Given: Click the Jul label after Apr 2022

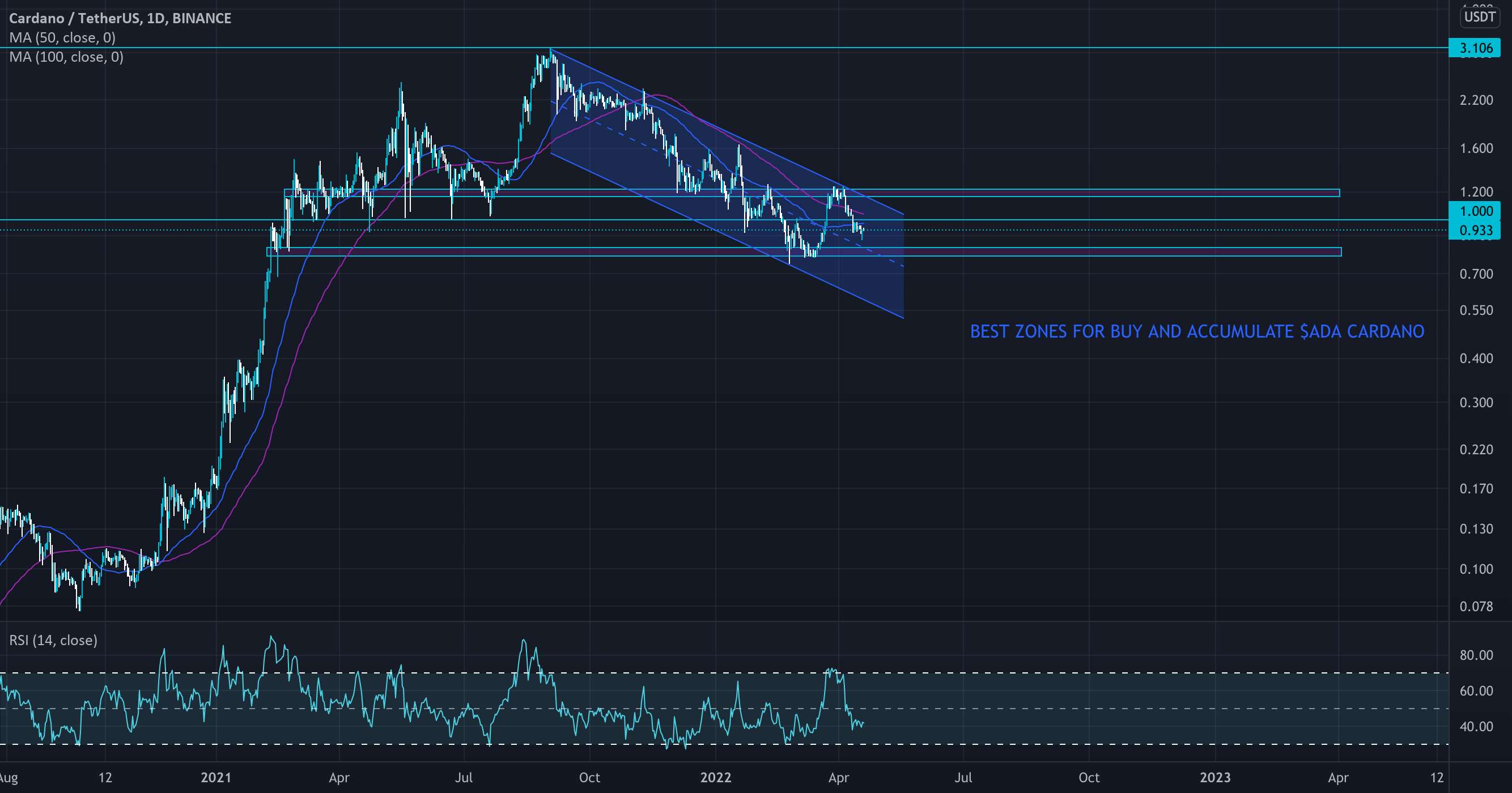Looking at the screenshot, I should pos(963,778).
